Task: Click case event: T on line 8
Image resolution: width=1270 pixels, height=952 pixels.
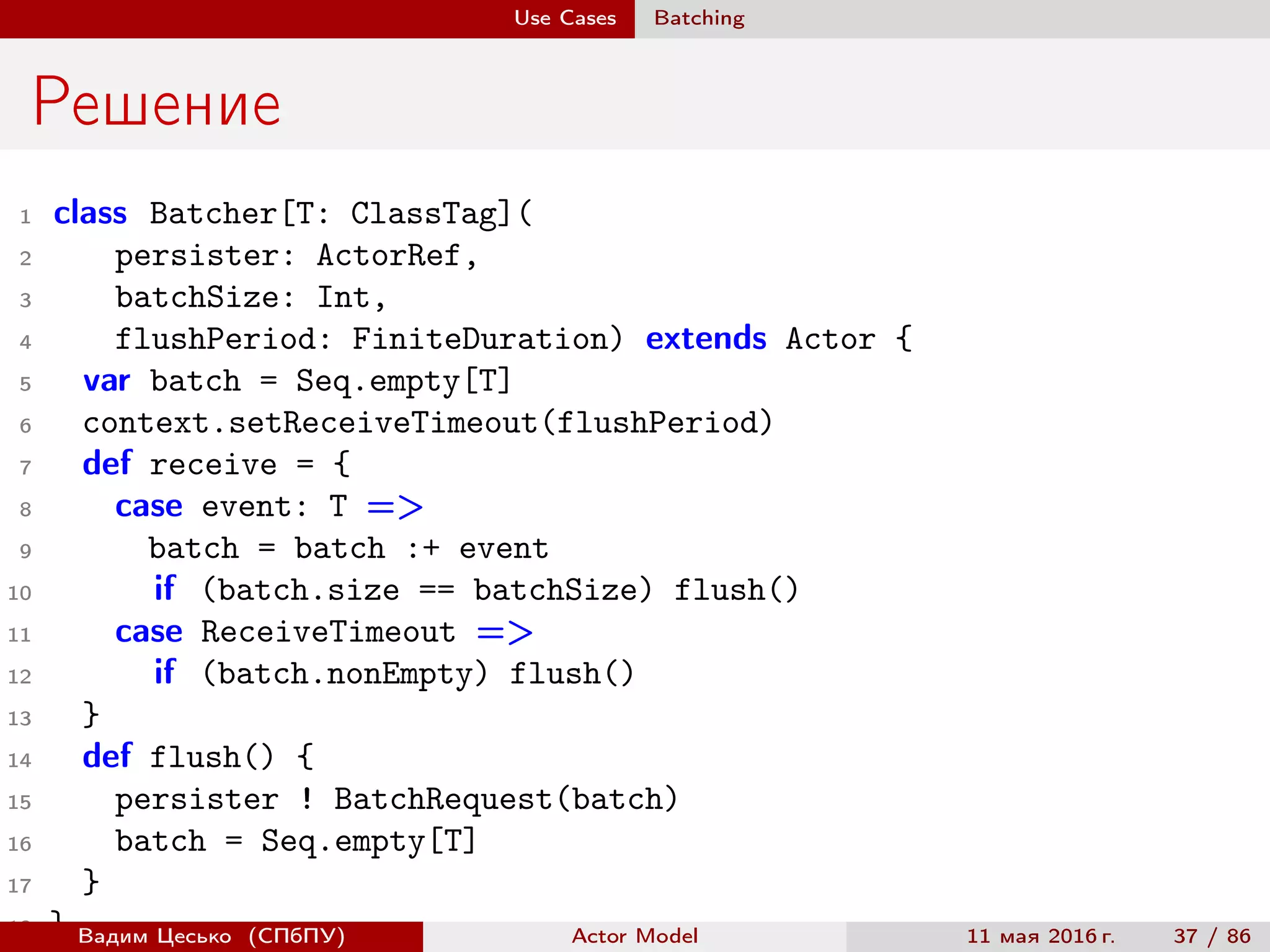Action: 231,506
